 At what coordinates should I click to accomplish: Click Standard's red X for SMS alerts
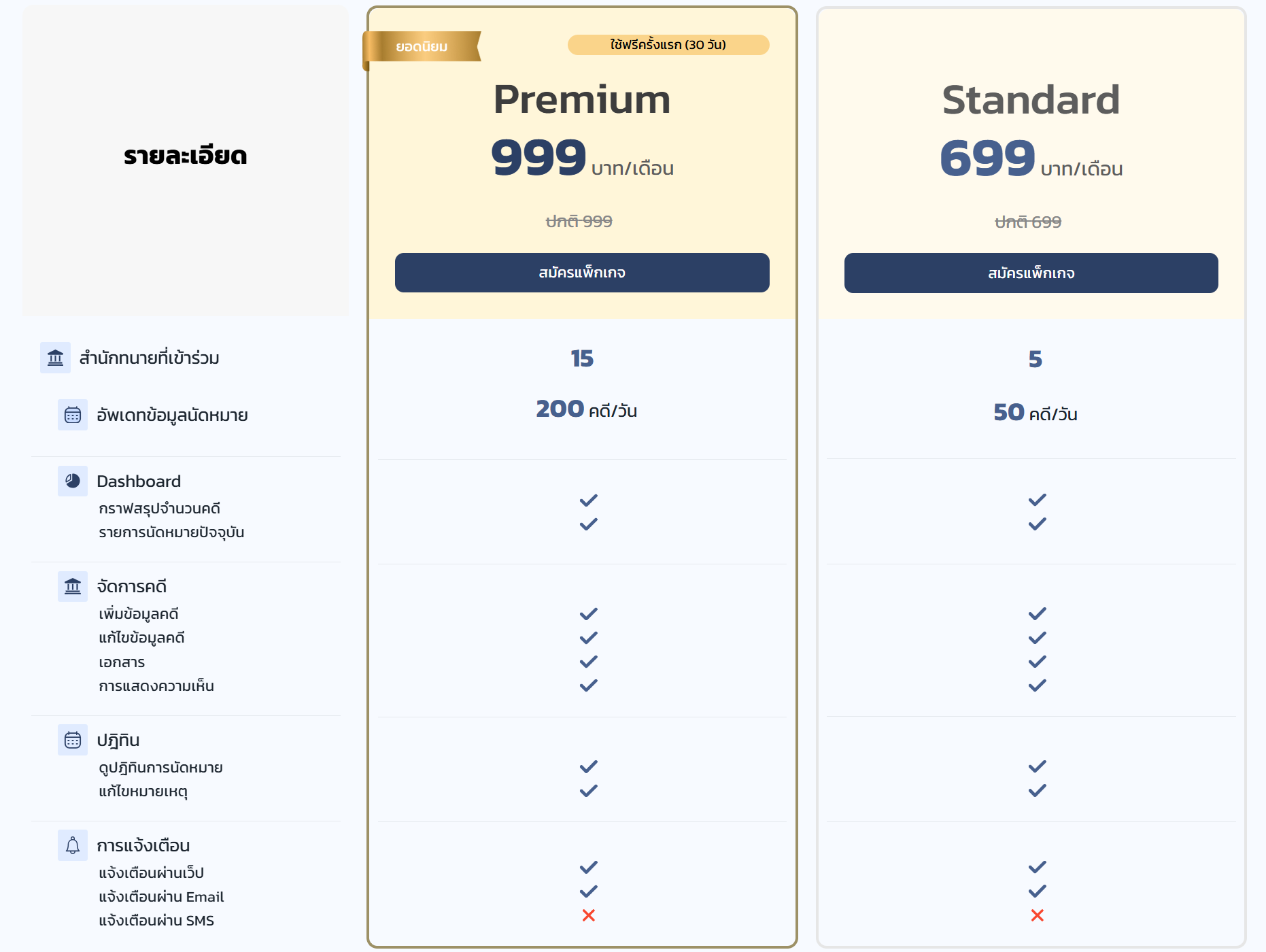pyautogui.click(x=1038, y=915)
